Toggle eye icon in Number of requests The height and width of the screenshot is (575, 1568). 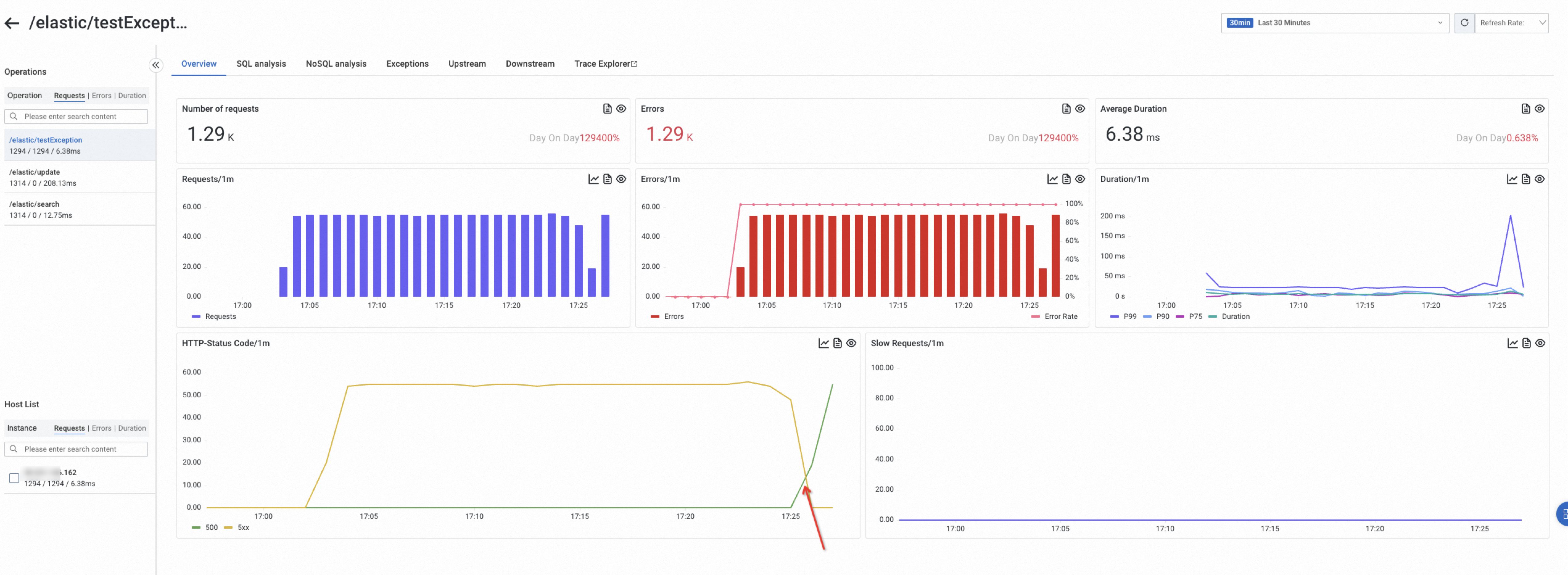pos(621,108)
